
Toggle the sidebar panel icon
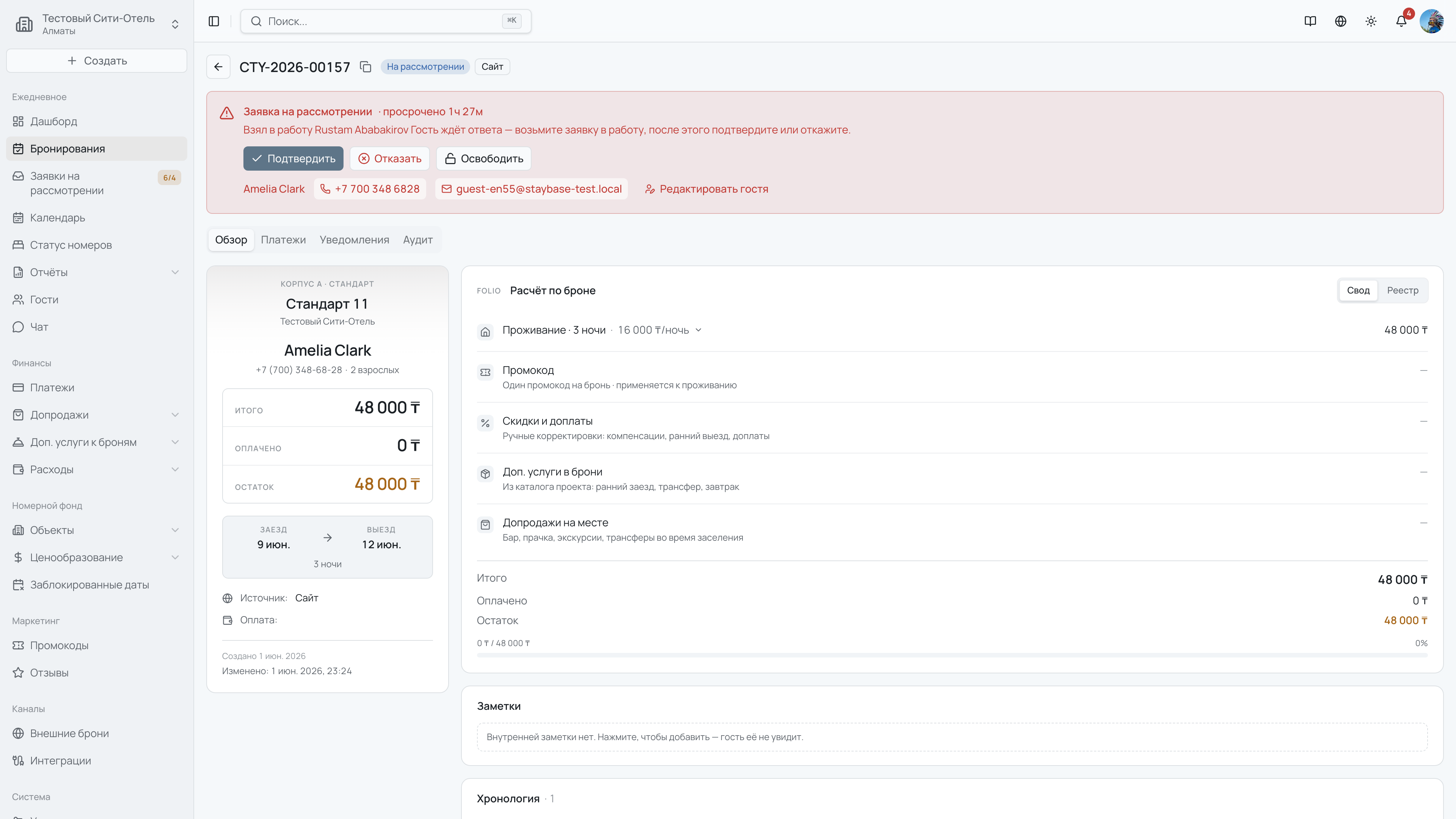tap(213, 22)
